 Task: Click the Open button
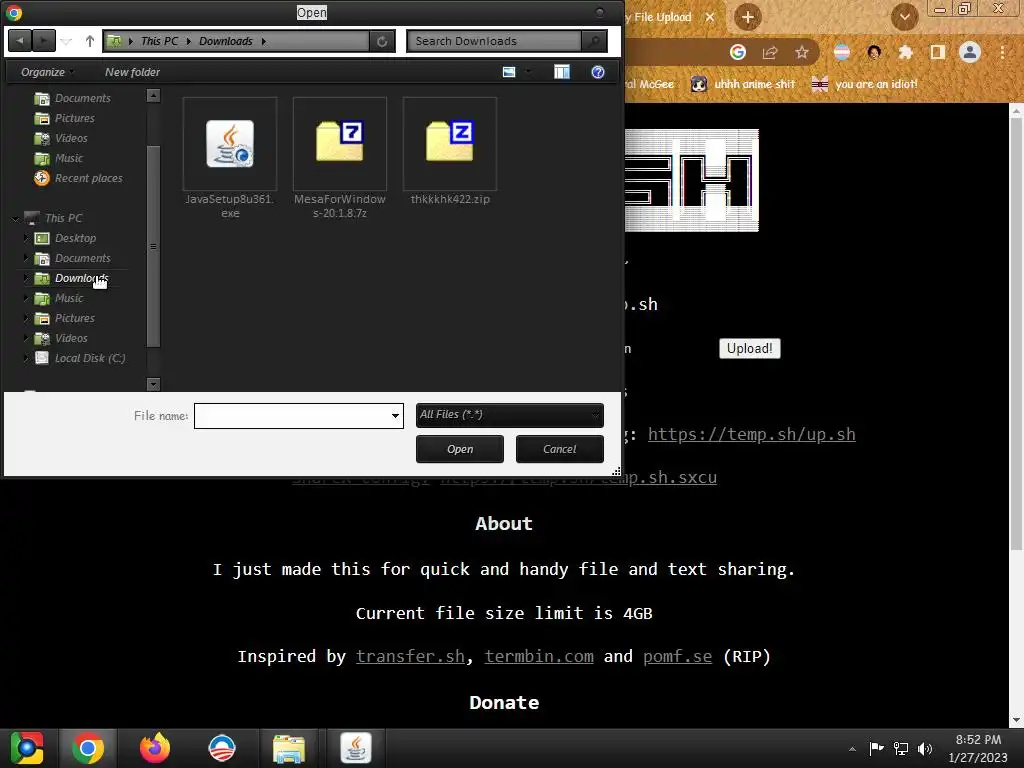point(460,449)
